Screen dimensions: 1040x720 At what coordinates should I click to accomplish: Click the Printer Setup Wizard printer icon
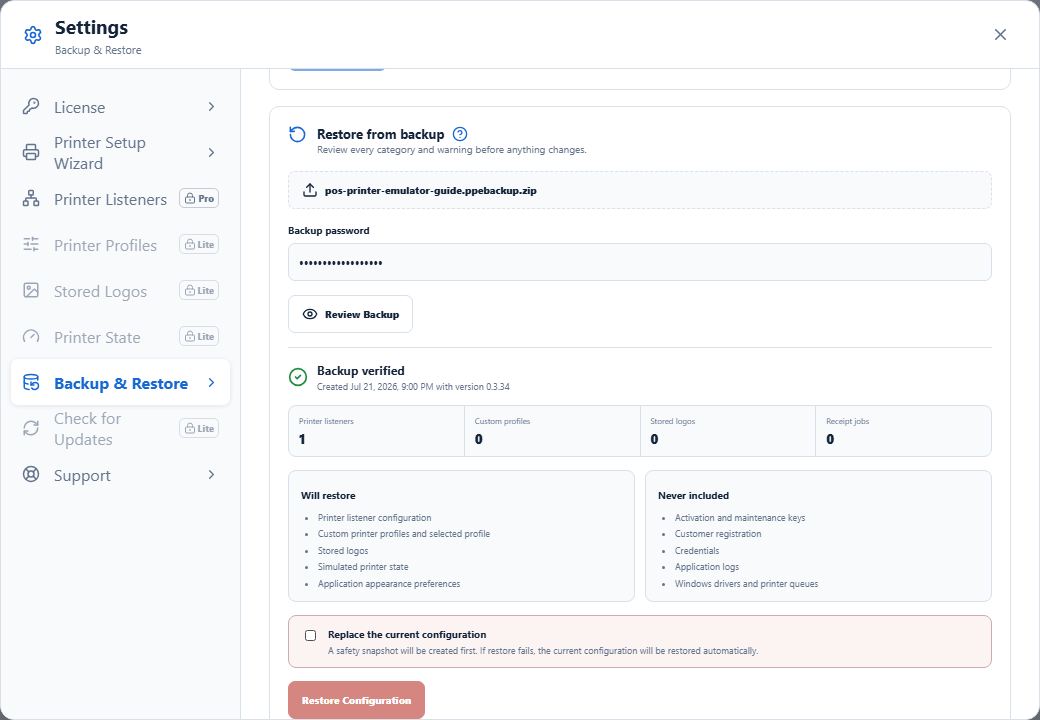tap(31, 152)
